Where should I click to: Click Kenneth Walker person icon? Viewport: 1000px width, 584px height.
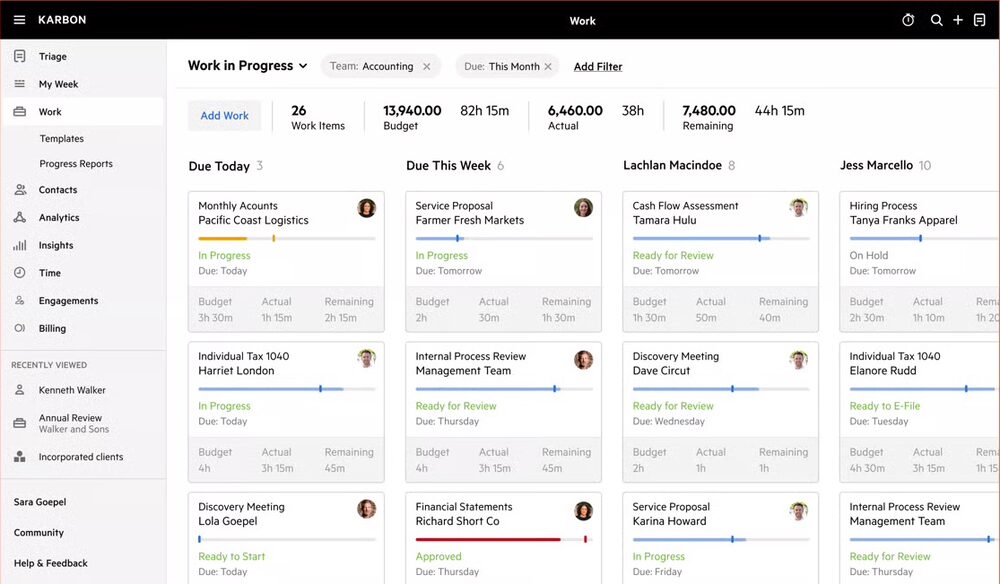pos(20,390)
